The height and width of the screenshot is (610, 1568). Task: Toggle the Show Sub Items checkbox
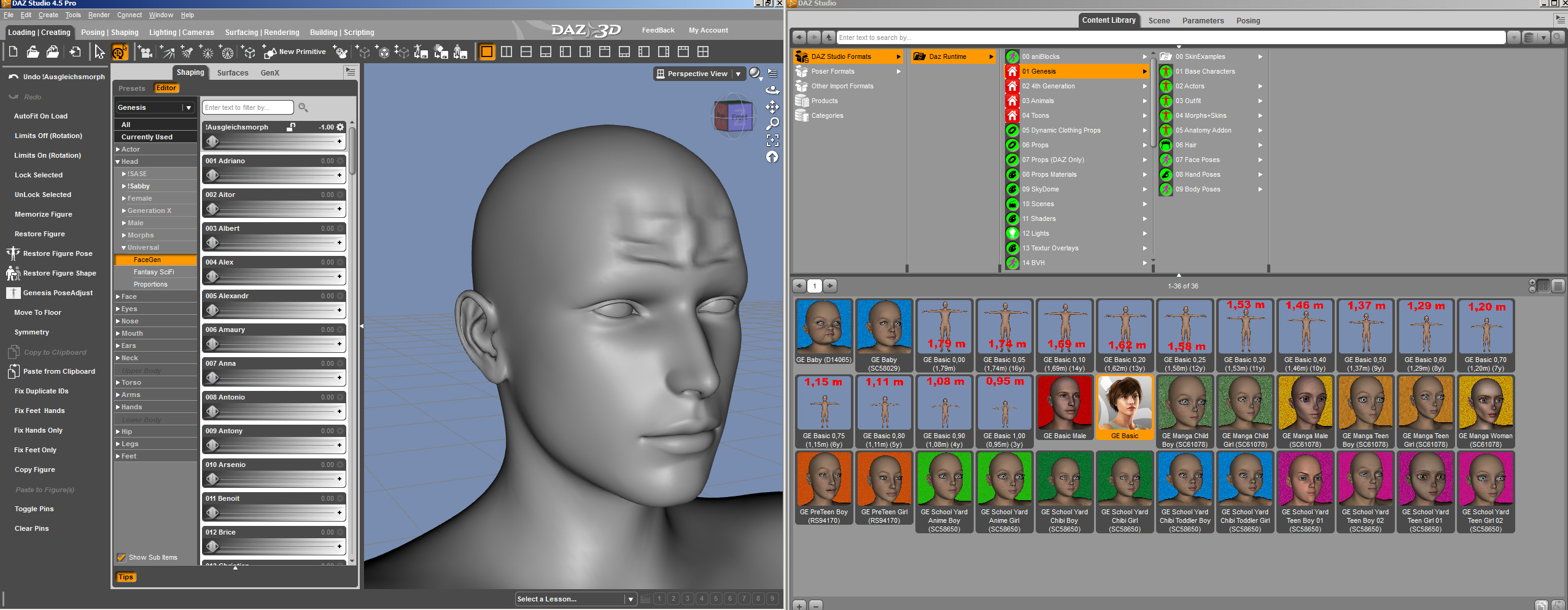tap(122, 557)
